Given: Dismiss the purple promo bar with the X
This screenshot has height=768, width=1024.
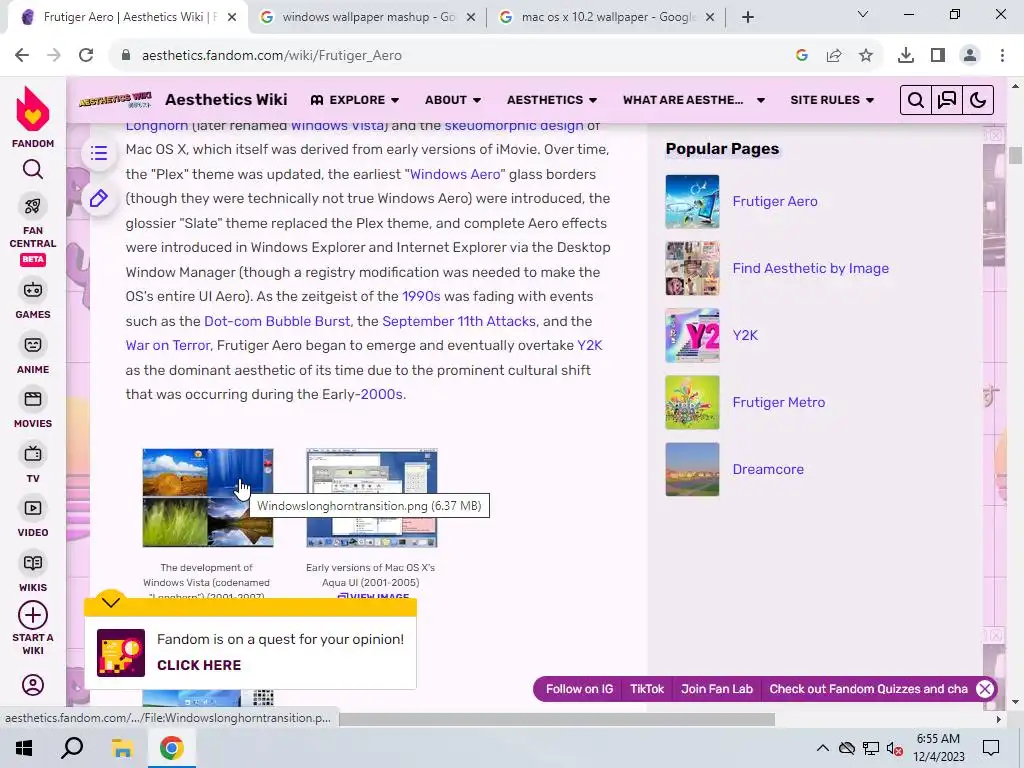Looking at the screenshot, I should pyautogui.click(x=985, y=689).
